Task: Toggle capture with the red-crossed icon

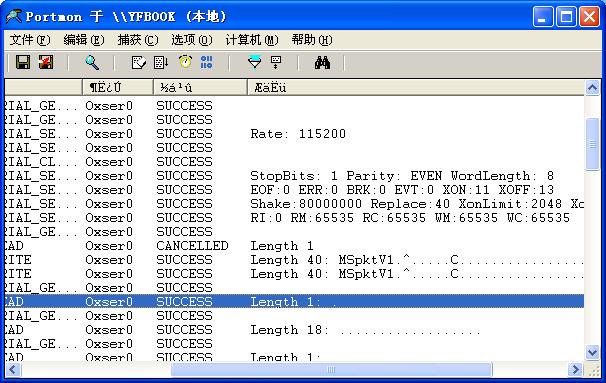Action: pos(46,62)
